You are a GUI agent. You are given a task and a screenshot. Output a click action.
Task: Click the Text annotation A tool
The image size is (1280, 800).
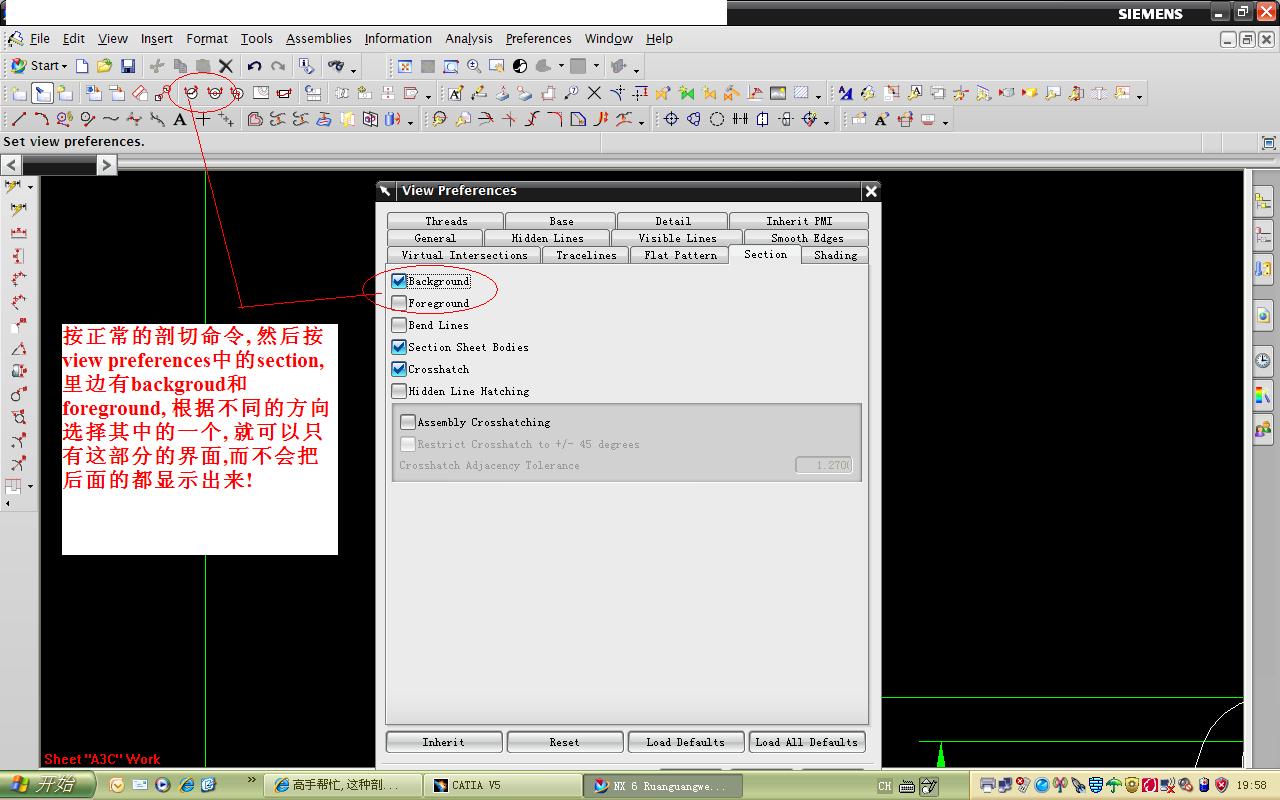(180, 119)
